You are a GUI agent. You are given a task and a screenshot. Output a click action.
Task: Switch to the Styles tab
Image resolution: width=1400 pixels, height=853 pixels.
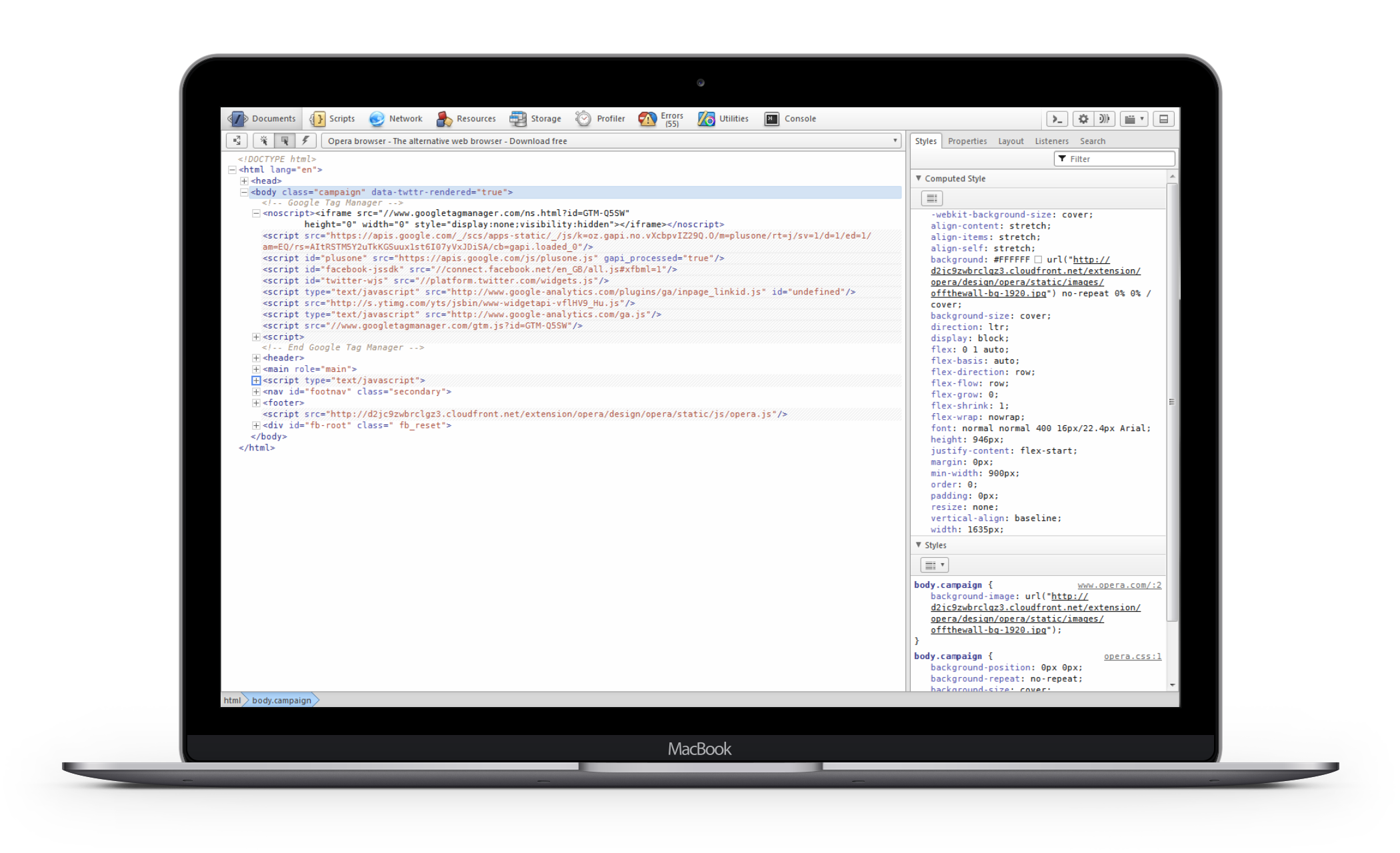click(x=925, y=141)
